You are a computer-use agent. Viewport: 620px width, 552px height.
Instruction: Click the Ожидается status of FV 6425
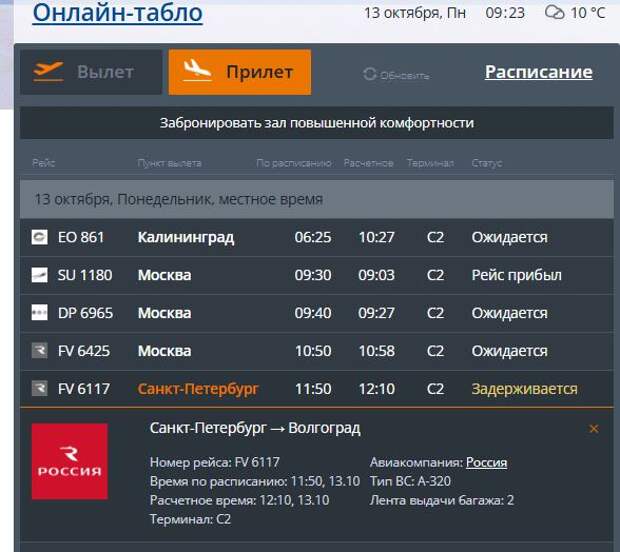pos(509,351)
